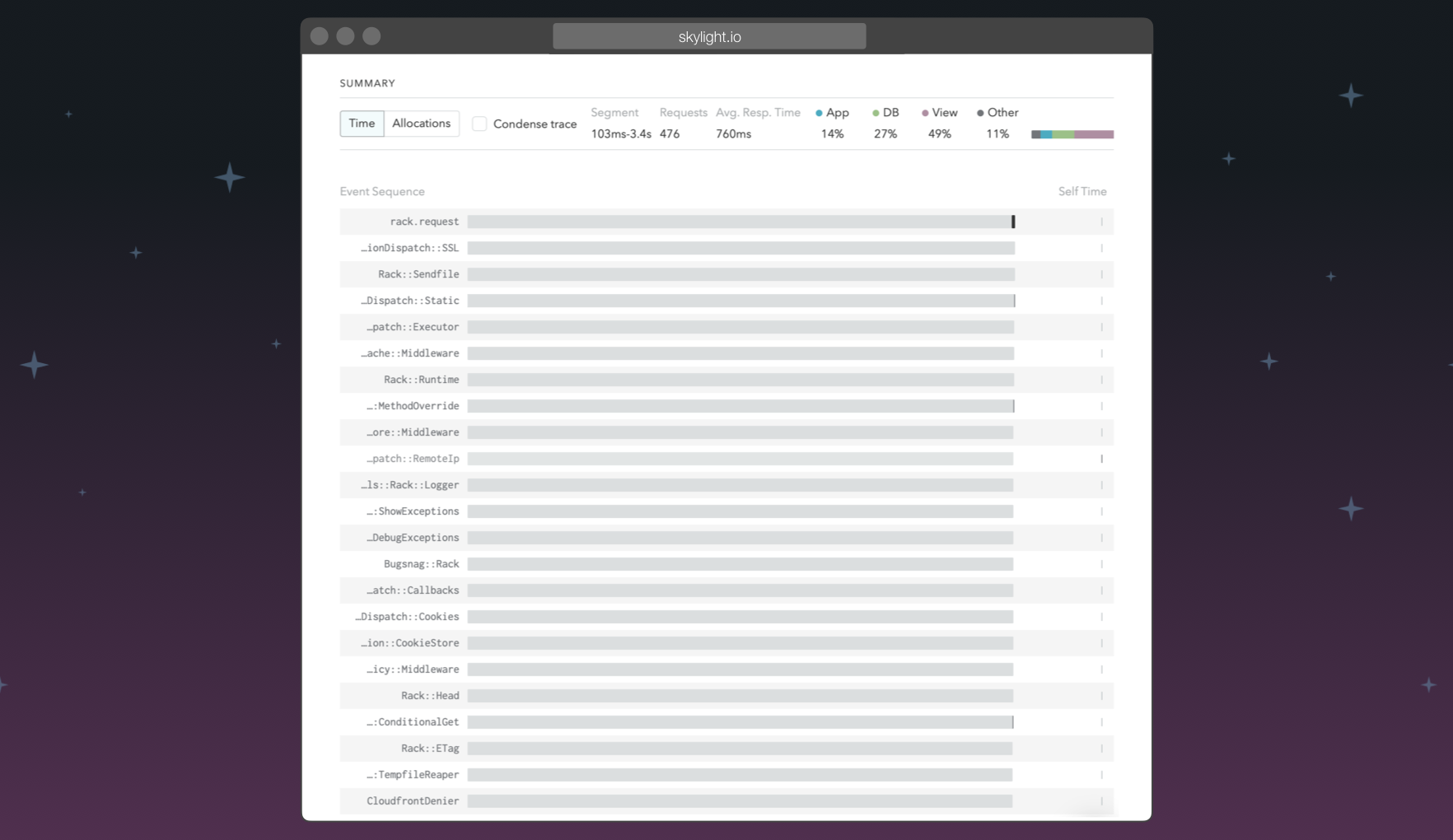The height and width of the screenshot is (840, 1453).
Task: Select the ...ls::Rack::Logger event row
Action: [x=726, y=485]
